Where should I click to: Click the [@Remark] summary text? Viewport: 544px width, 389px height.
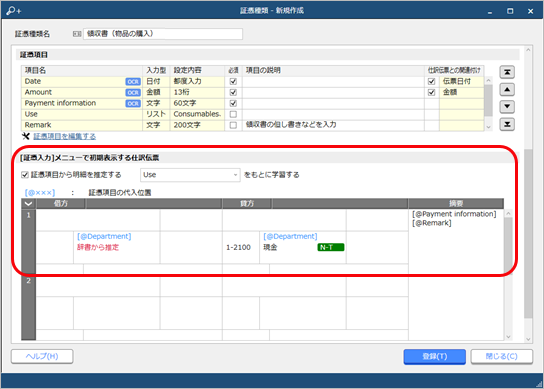tap(432, 223)
